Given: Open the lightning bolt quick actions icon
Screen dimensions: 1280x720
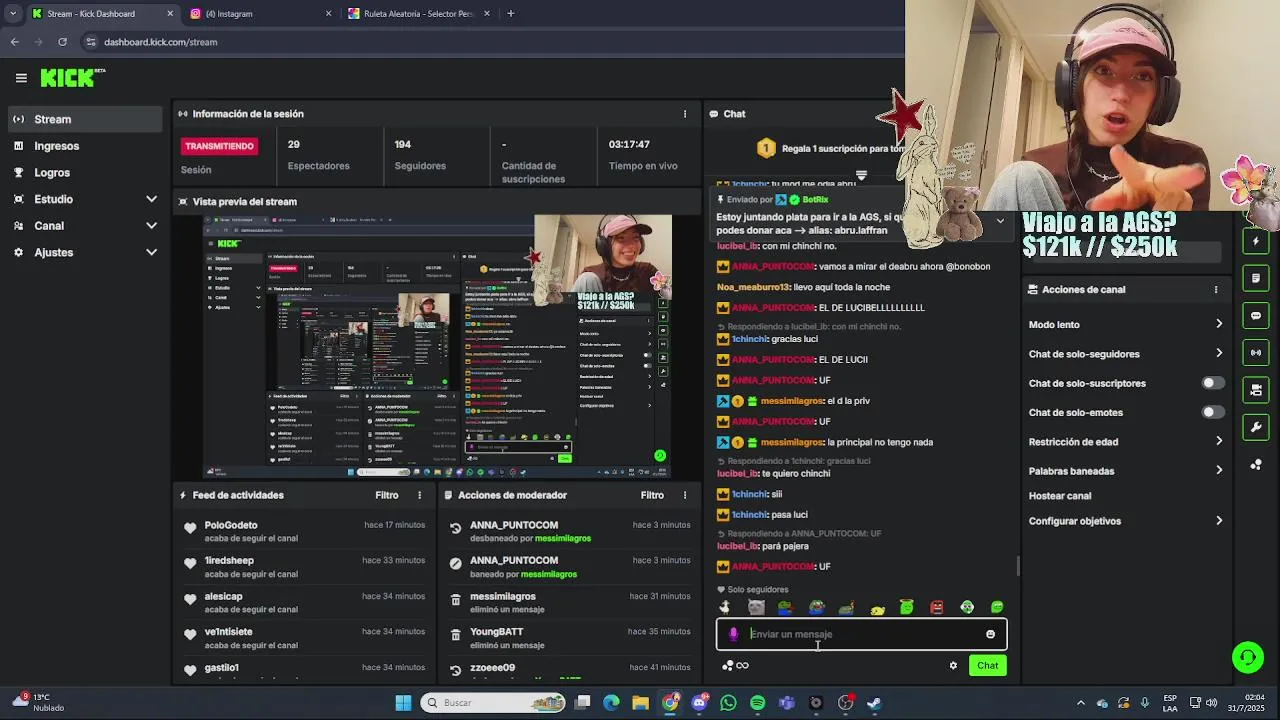Looking at the screenshot, I should click(x=1256, y=241).
